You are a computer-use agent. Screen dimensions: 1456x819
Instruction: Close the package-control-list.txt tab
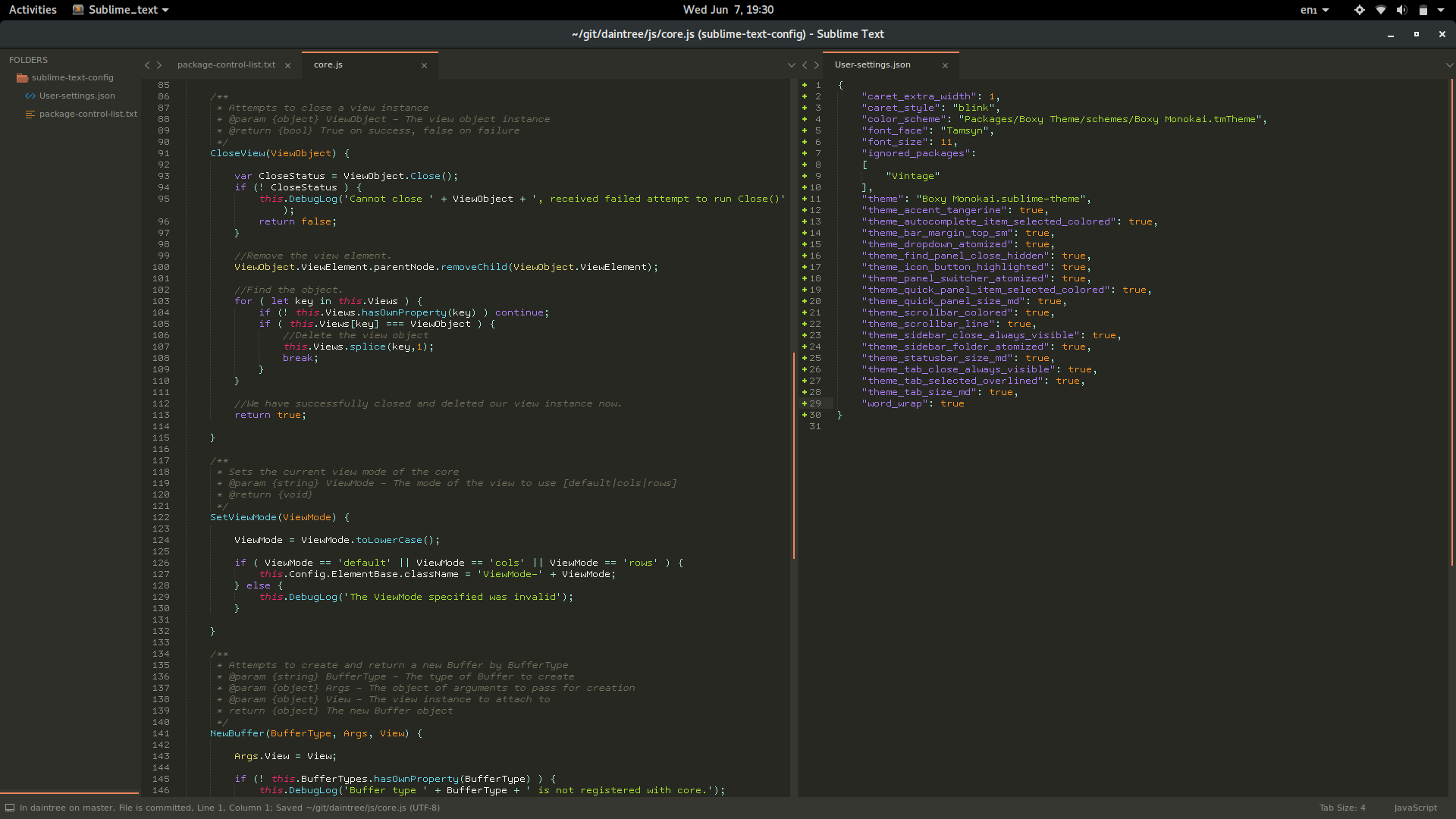click(x=287, y=66)
